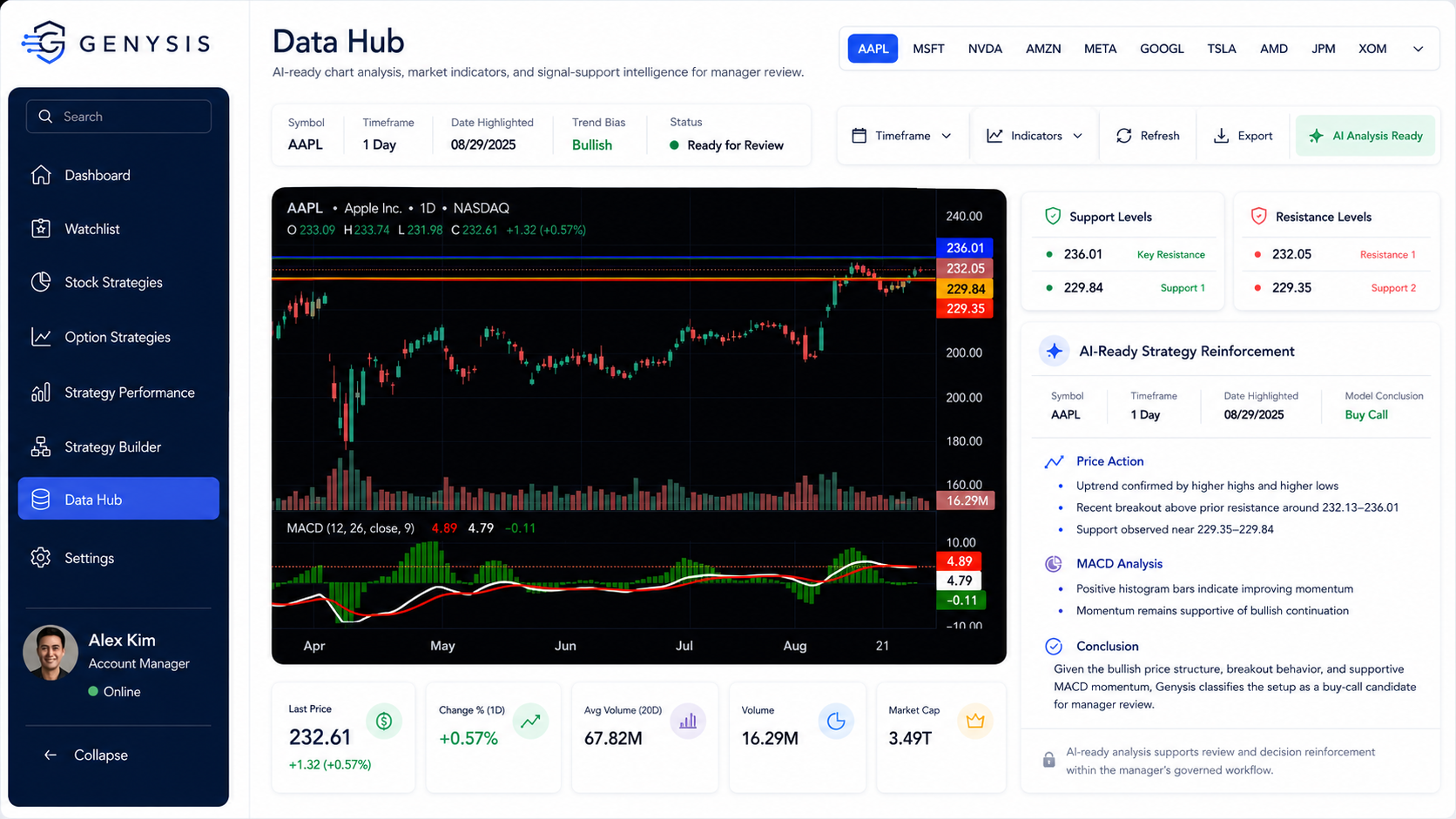Click the Settings gear icon
This screenshot has height=819, width=1456.
(41, 558)
